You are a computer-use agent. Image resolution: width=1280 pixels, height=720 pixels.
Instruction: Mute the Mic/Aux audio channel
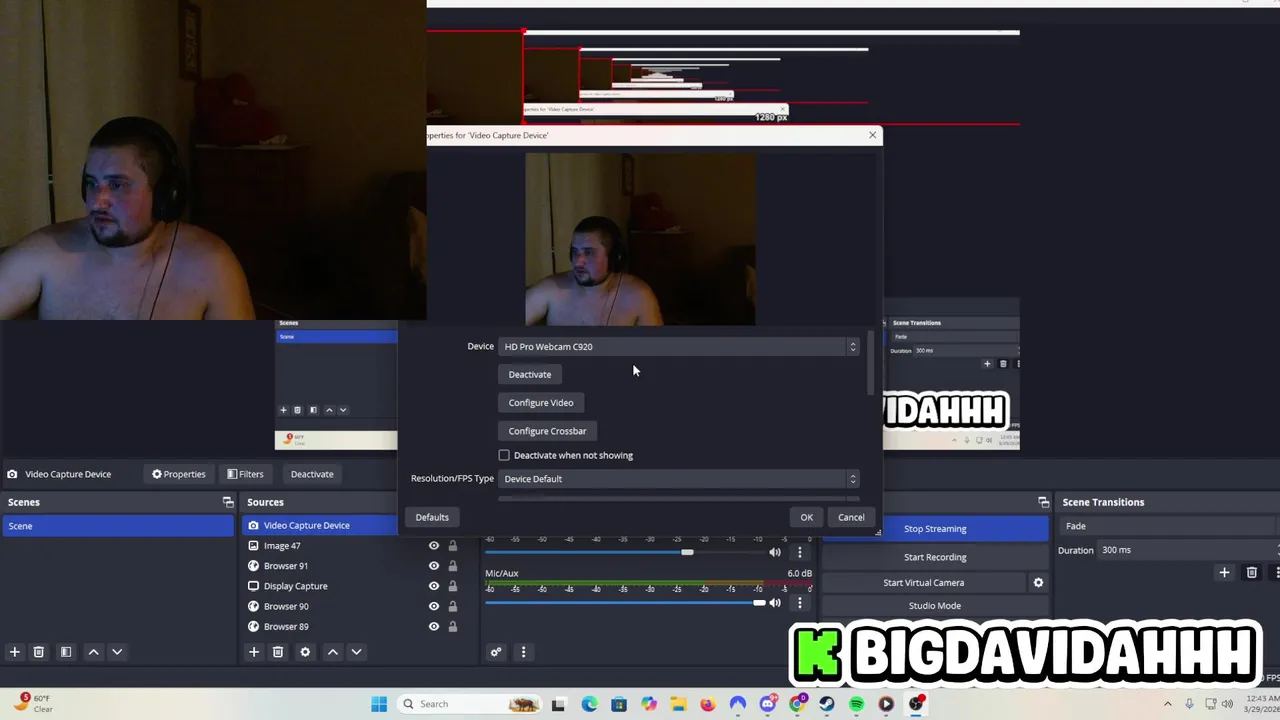pos(775,603)
